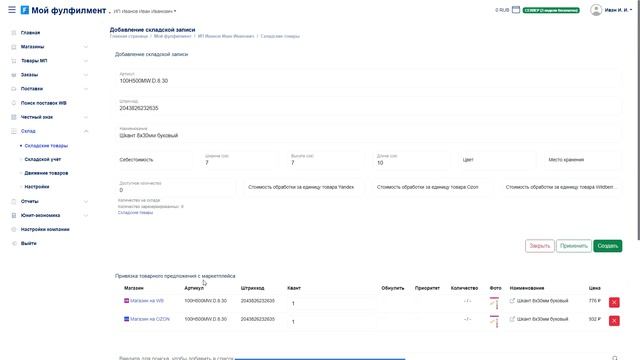
Task: Click the Поставки truck icon
Action: point(13,89)
